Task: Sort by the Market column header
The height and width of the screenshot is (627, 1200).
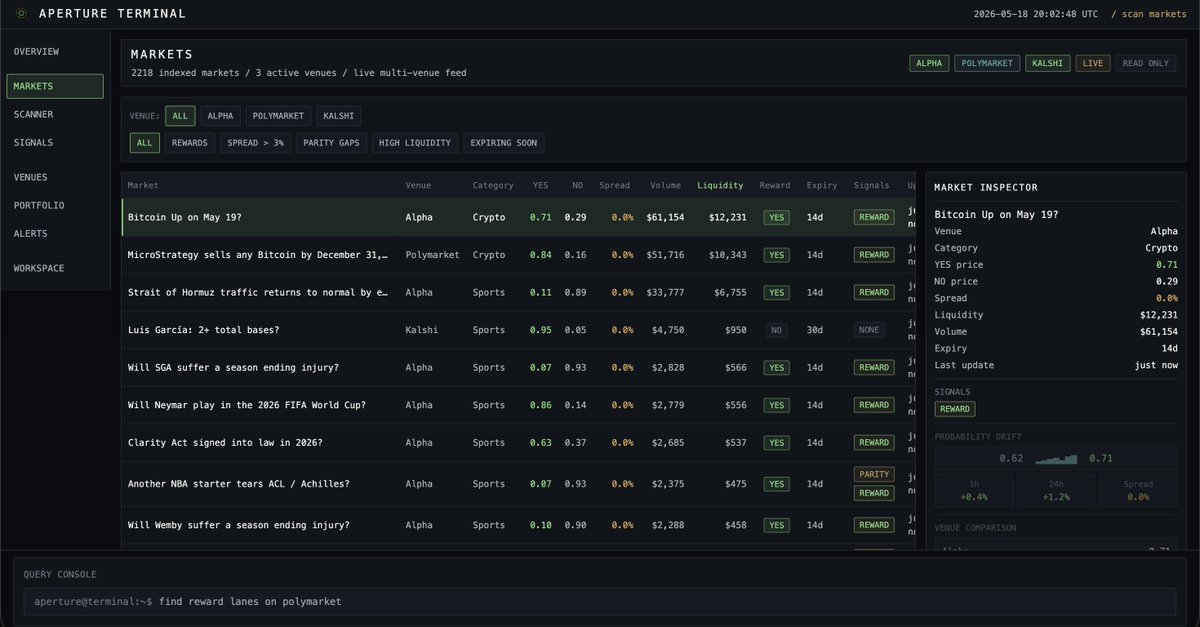Action: point(143,185)
